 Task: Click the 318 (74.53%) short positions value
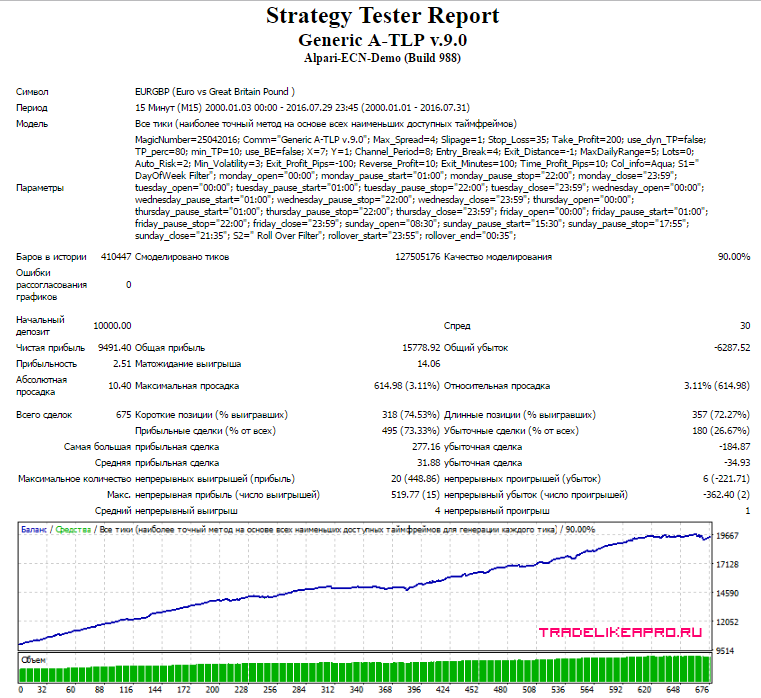coord(411,415)
